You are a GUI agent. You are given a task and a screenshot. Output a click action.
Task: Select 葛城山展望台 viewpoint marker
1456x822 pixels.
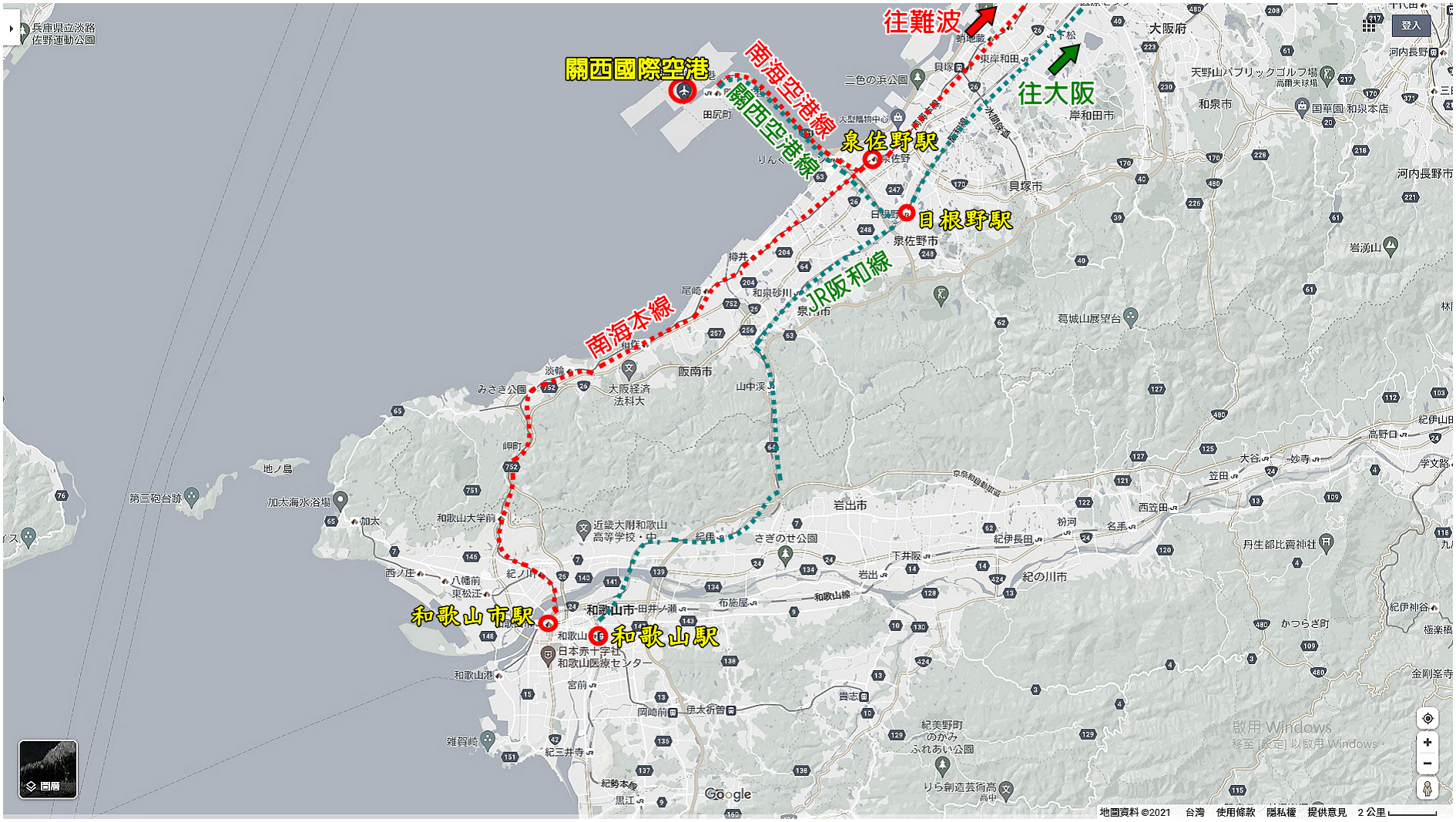point(1130,316)
